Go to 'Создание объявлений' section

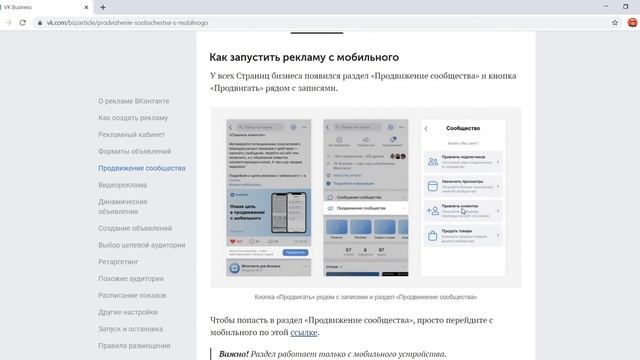135,228
